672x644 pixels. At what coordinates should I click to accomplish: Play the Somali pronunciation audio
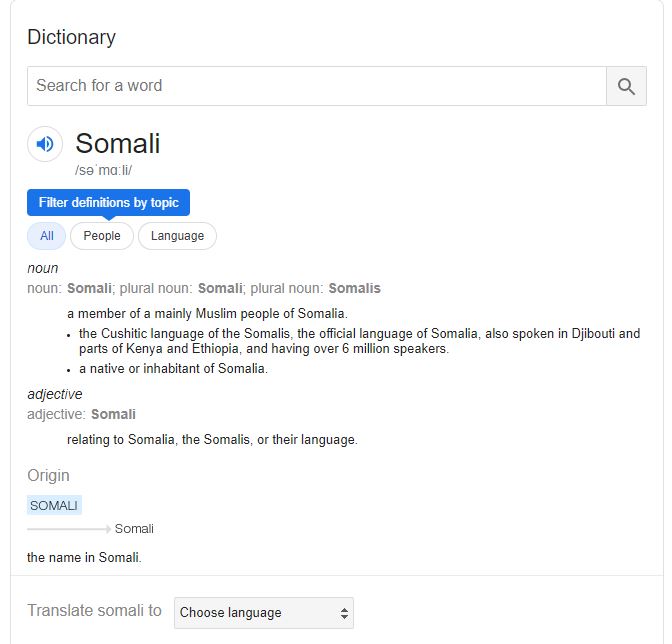[45, 144]
